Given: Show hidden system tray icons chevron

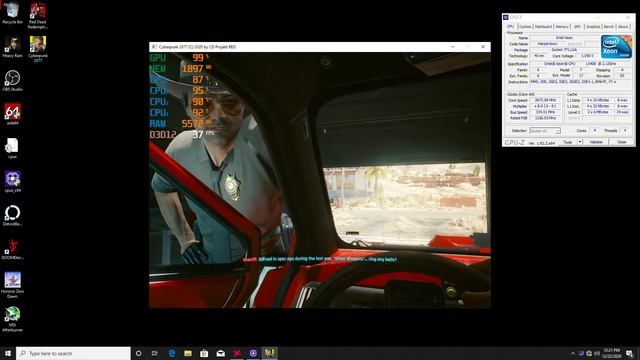Looking at the screenshot, I should 573,353.
